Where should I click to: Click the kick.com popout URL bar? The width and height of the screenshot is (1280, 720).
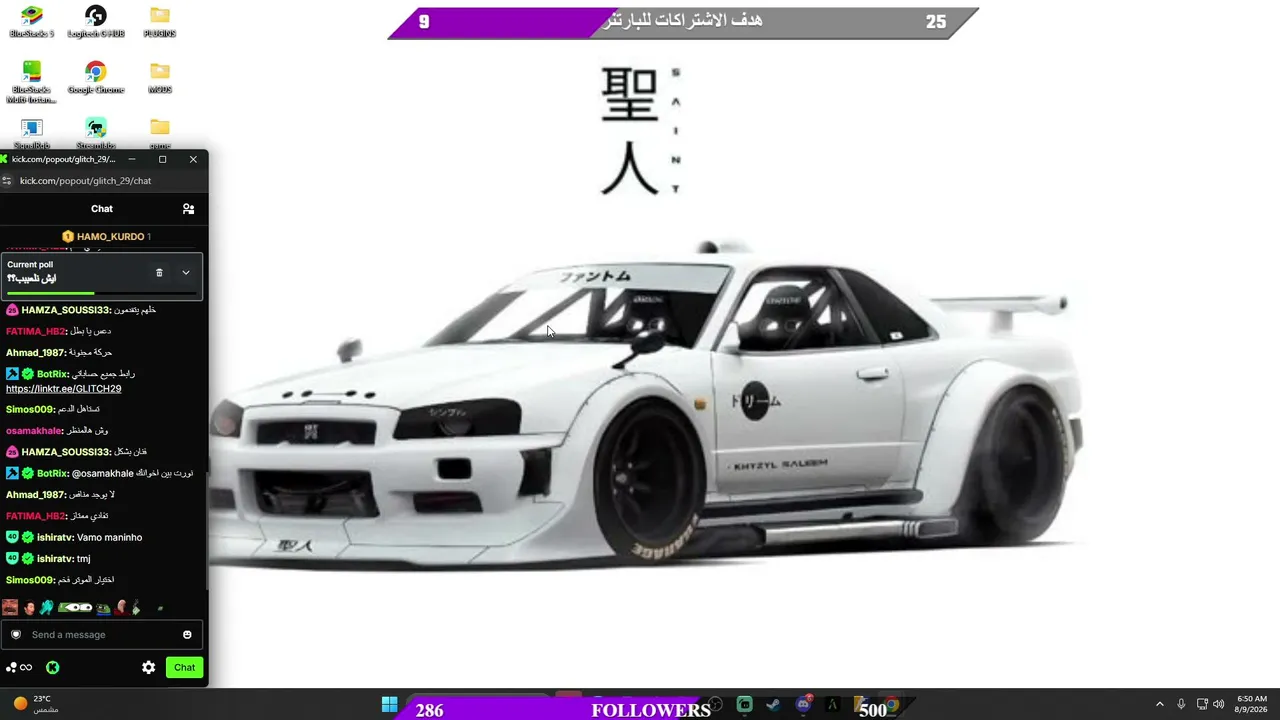pyautogui.click(x=85, y=181)
